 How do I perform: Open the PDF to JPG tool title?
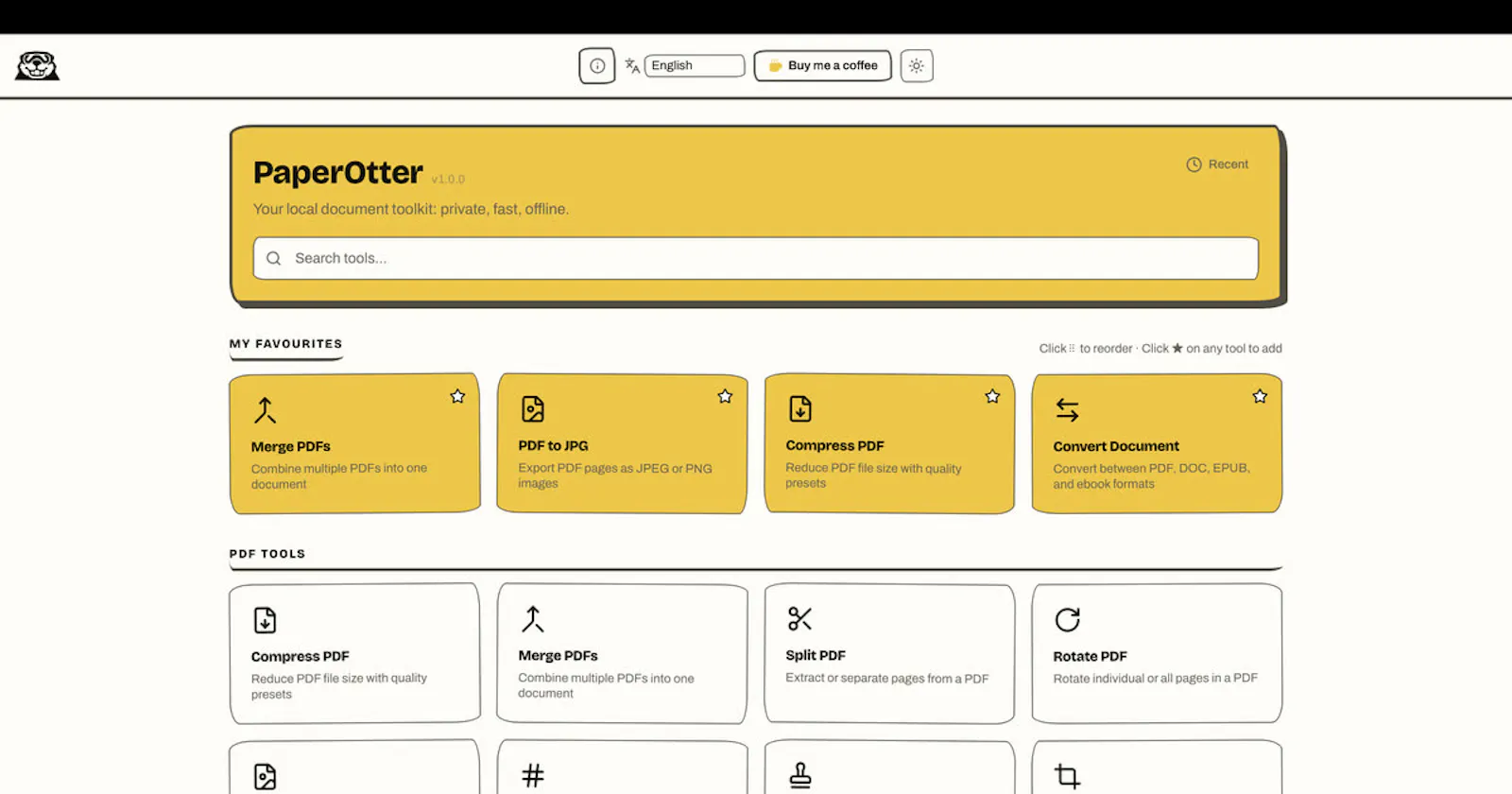pyautogui.click(x=554, y=445)
